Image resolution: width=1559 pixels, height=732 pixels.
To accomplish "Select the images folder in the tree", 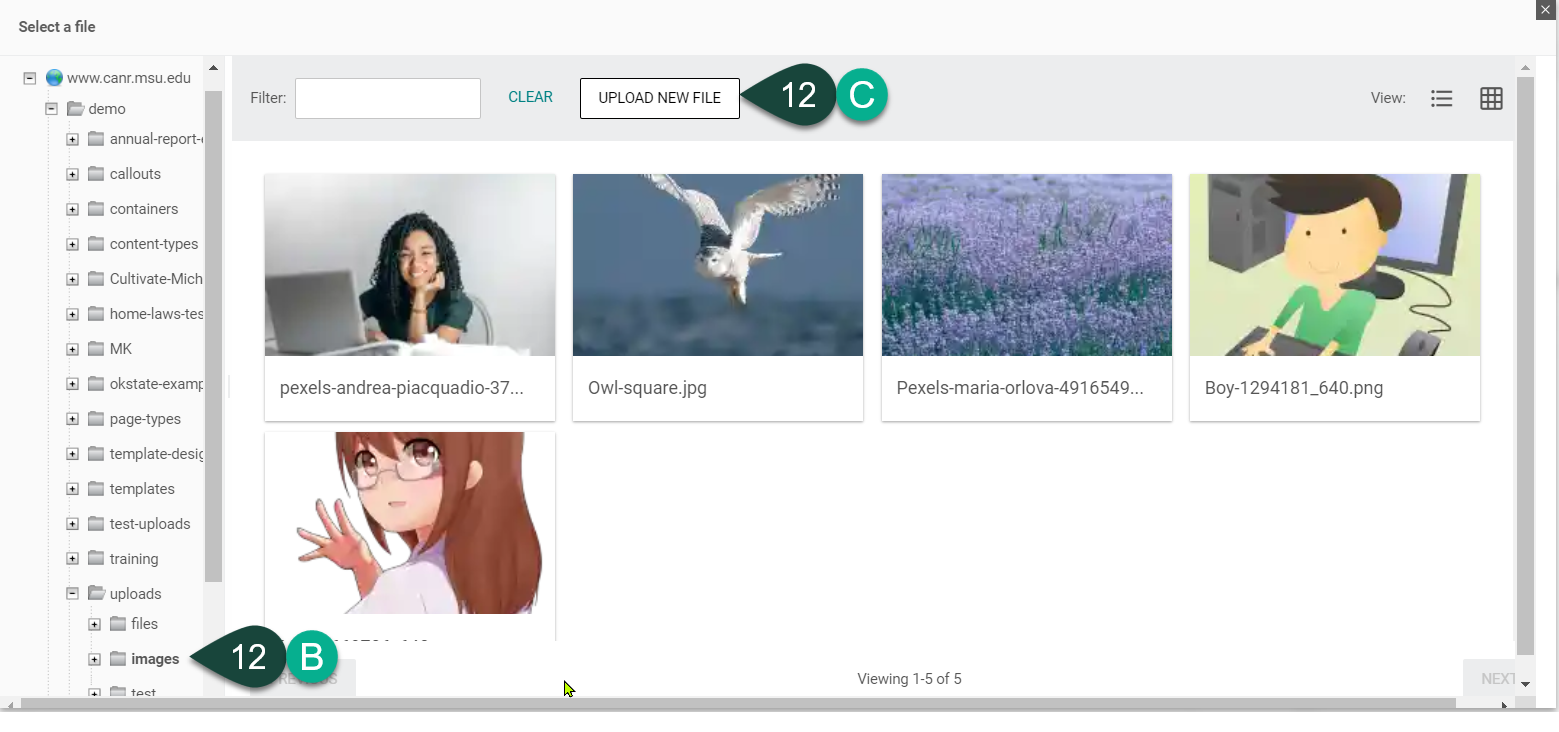I will (155, 658).
